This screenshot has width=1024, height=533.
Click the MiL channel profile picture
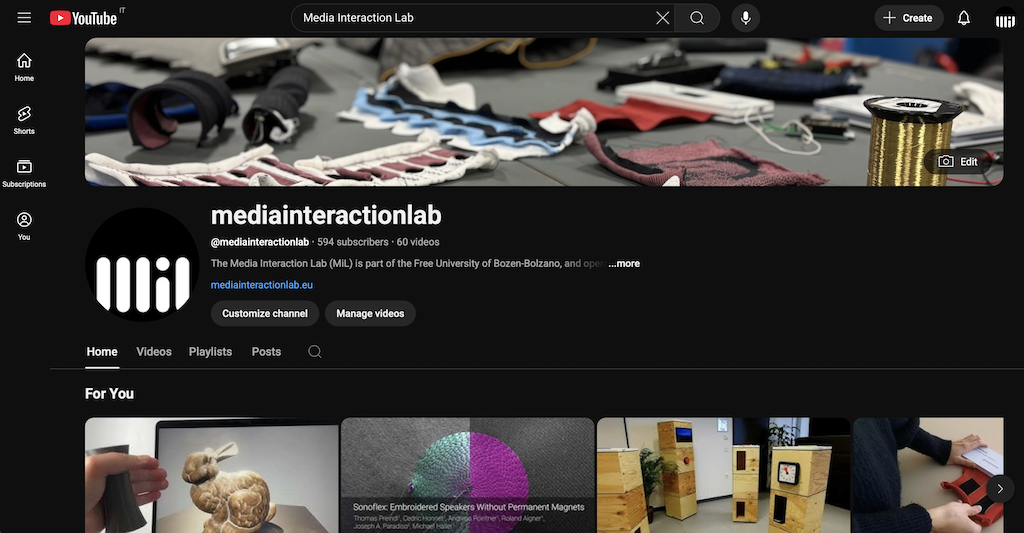(142, 264)
